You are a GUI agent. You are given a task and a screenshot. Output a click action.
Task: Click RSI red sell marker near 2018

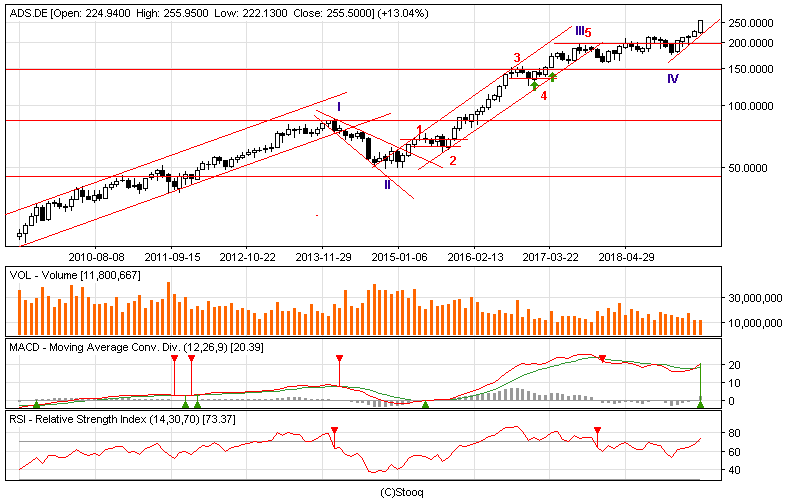pyautogui.click(x=597, y=431)
